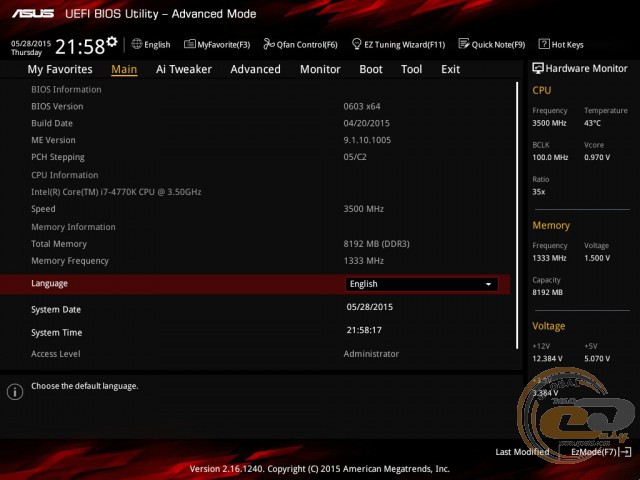
Task: Click the Vcore reading 0.970 V
Action: [x=597, y=157]
